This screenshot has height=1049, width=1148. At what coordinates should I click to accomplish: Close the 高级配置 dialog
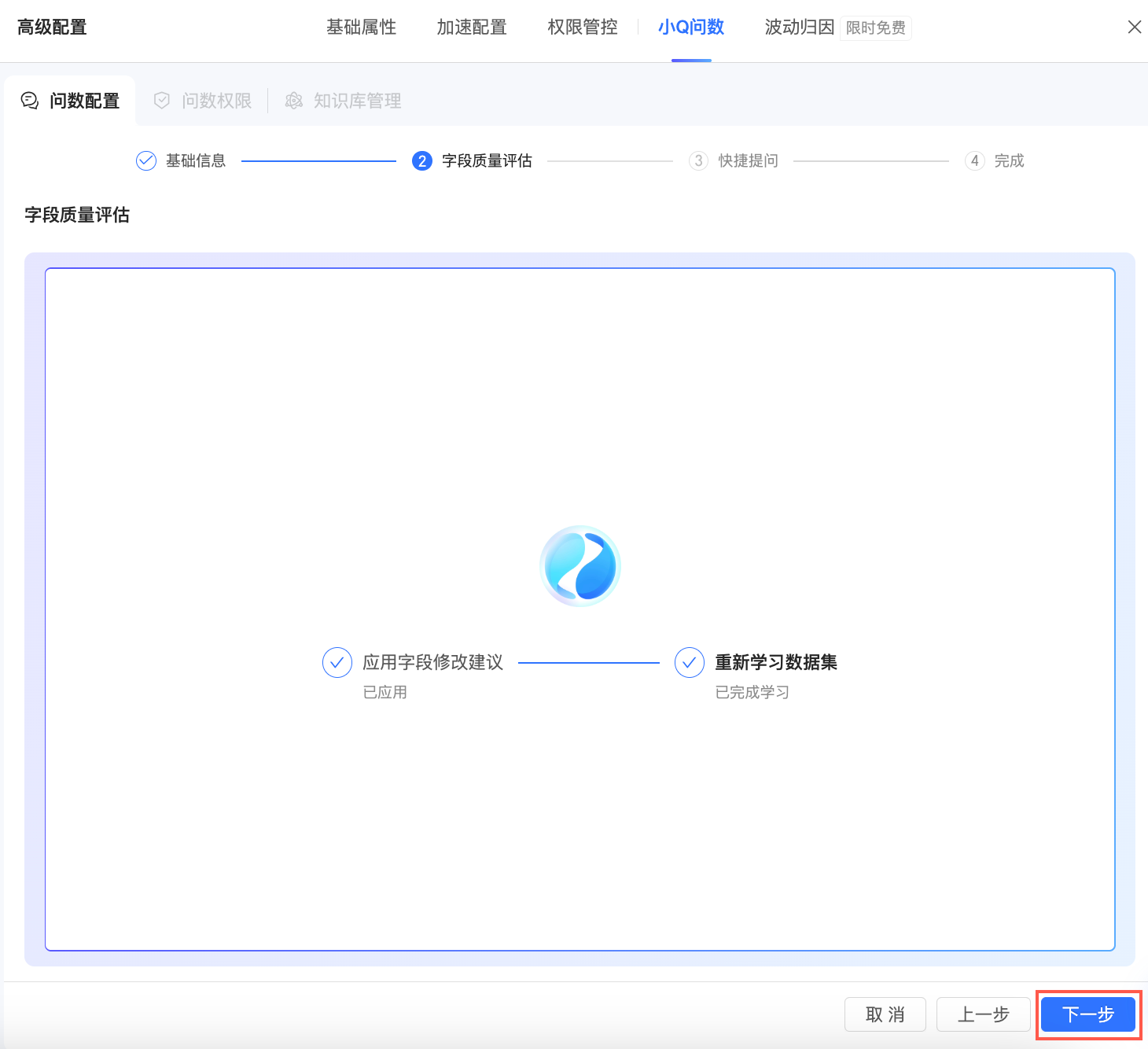1135,28
